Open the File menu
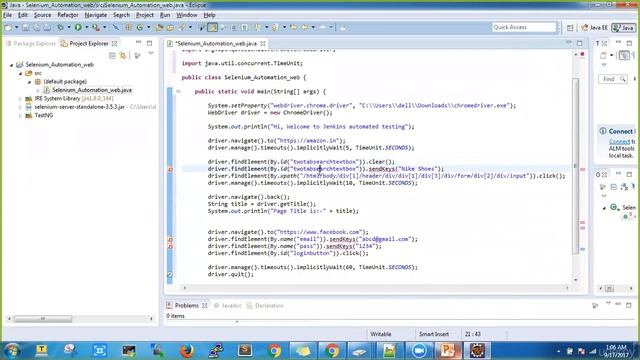The height and width of the screenshot is (360, 640). click(7, 15)
